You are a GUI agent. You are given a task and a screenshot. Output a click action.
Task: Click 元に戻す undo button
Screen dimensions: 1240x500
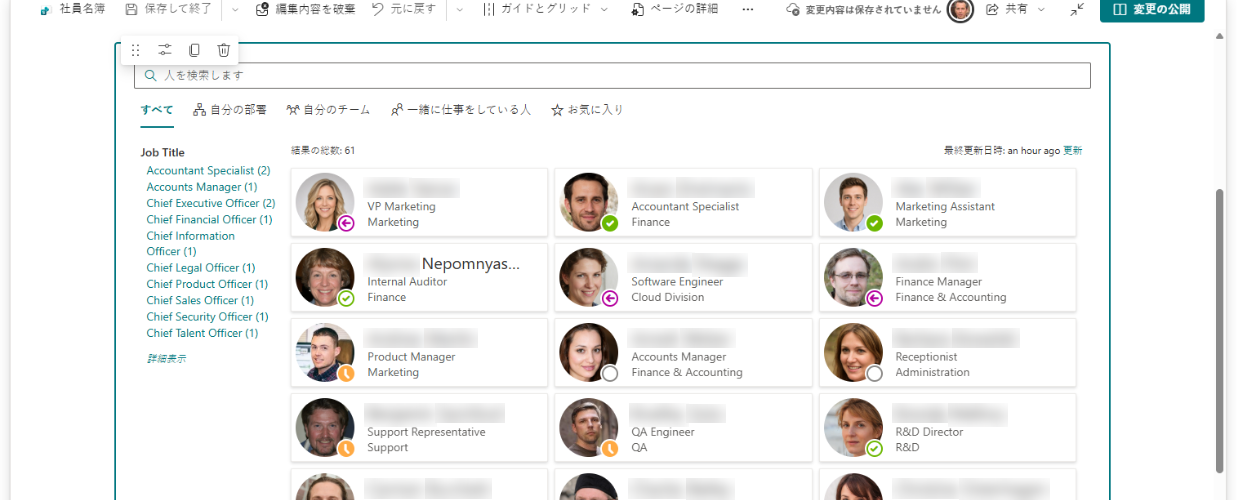pos(403,9)
